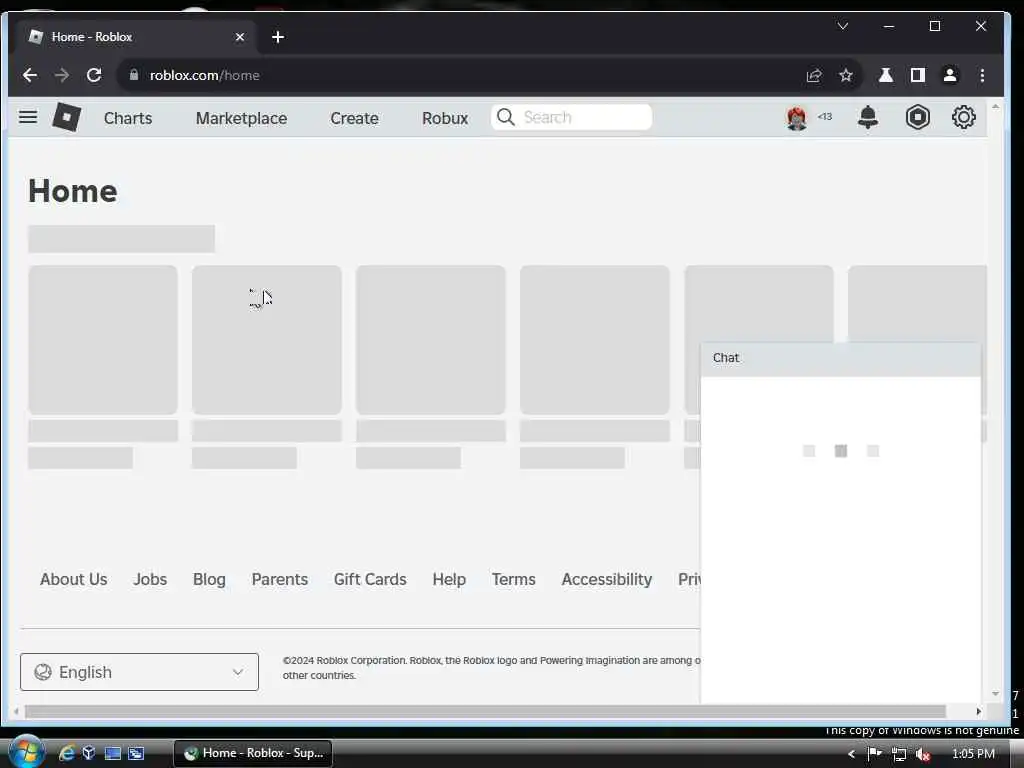The height and width of the screenshot is (768, 1024).
Task: Open the About Us footer link
Action: [x=73, y=579]
